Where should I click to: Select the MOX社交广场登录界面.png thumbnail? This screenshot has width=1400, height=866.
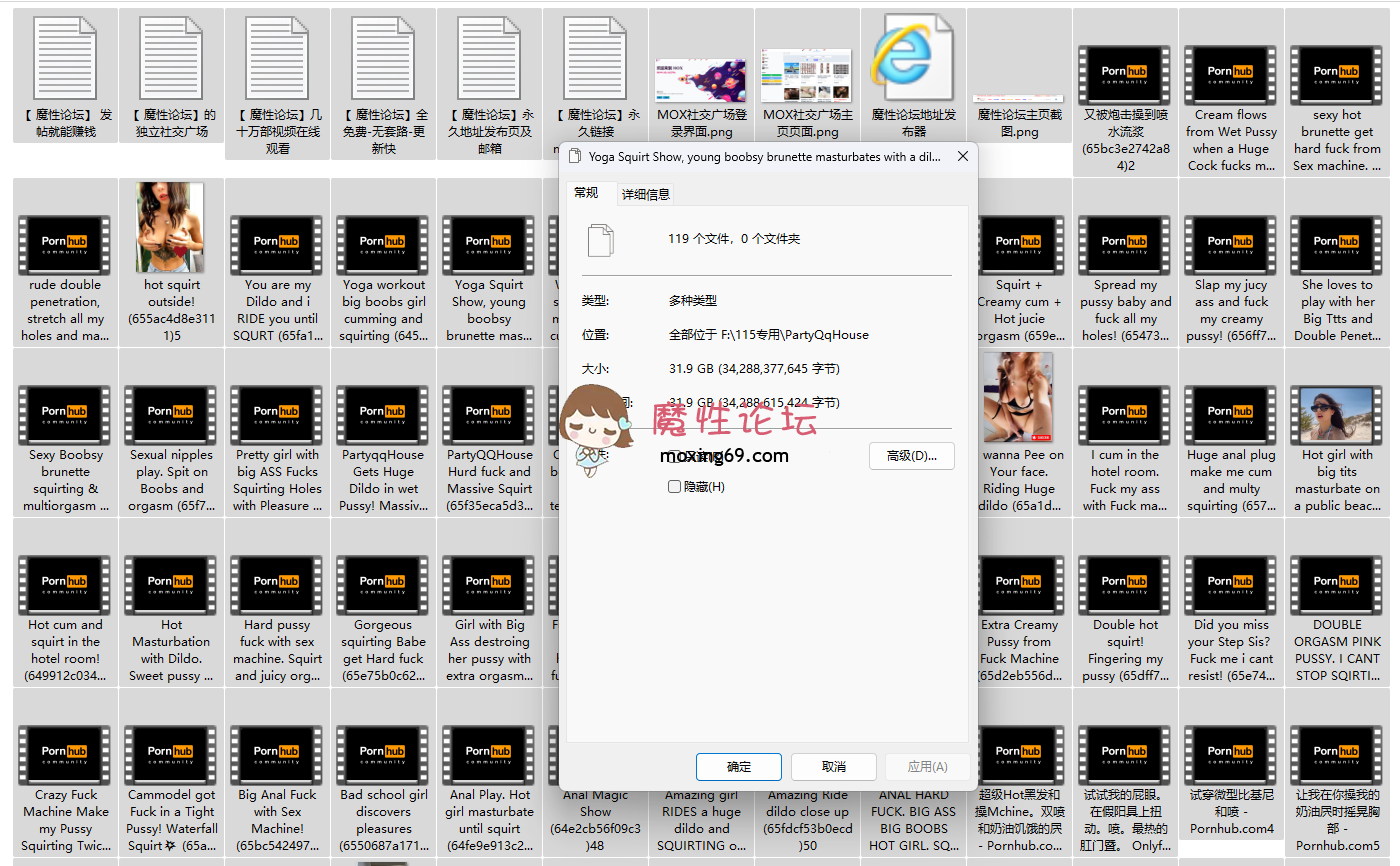(x=701, y=80)
